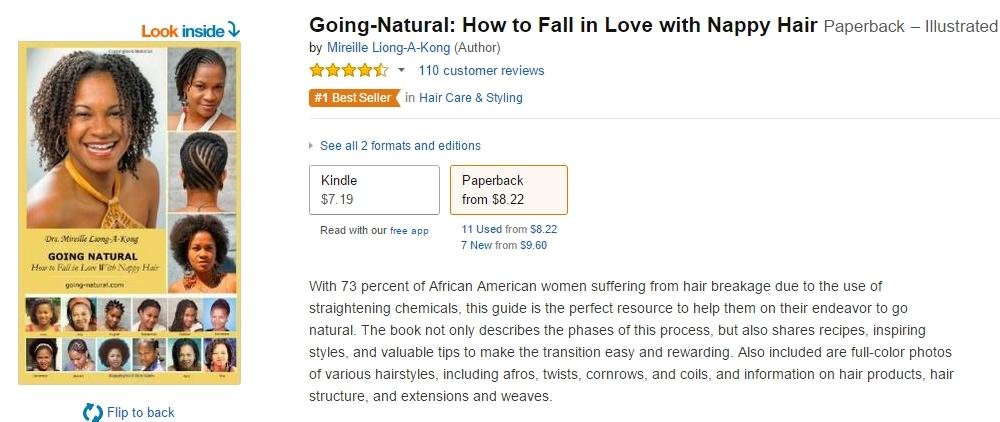Select the Kindle $7.19 format
Image resolution: width=1000 pixels, height=422 pixels.
coord(374,190)
